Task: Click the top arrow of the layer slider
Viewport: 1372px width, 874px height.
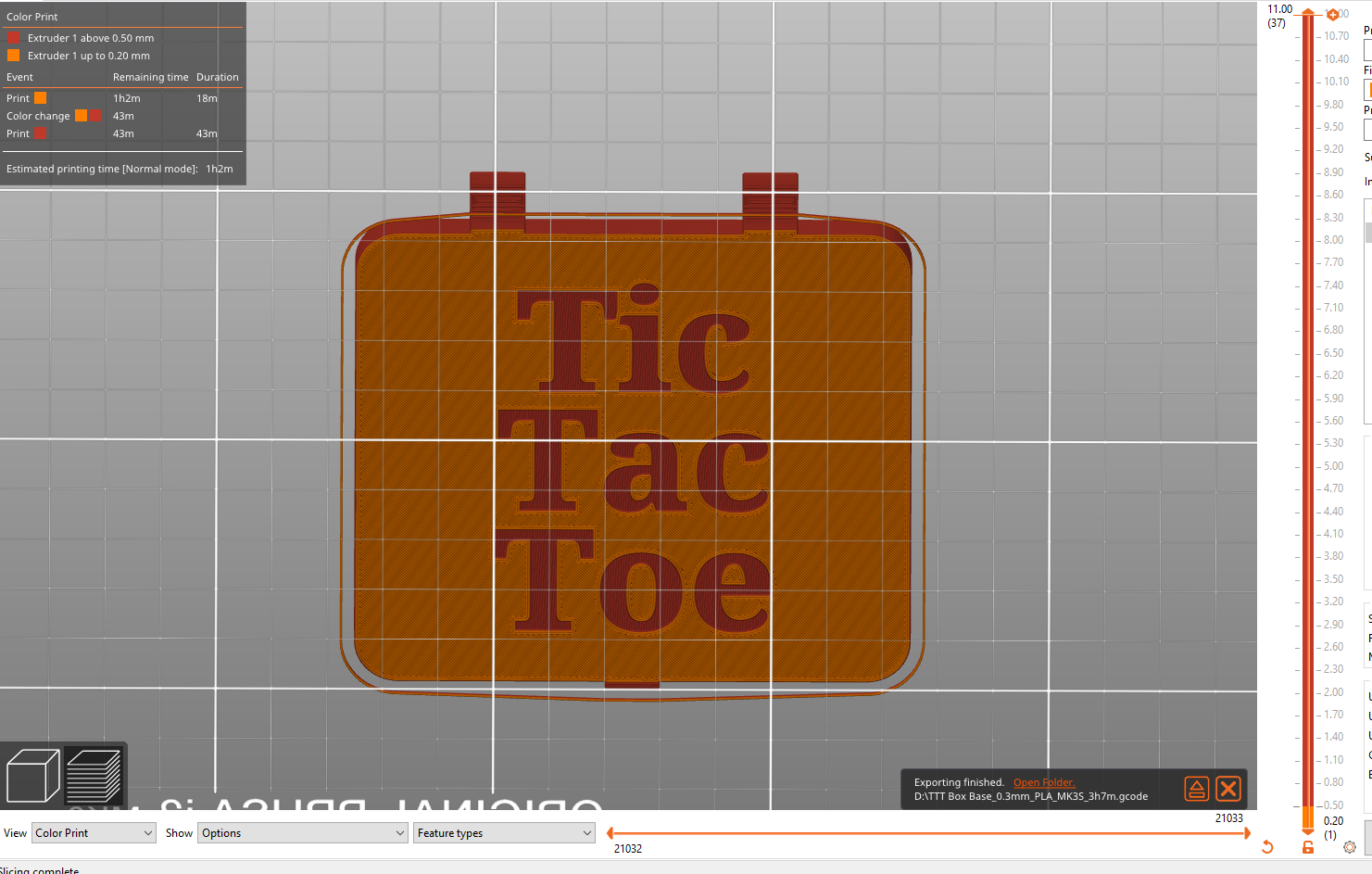Action: point(1307,13)
